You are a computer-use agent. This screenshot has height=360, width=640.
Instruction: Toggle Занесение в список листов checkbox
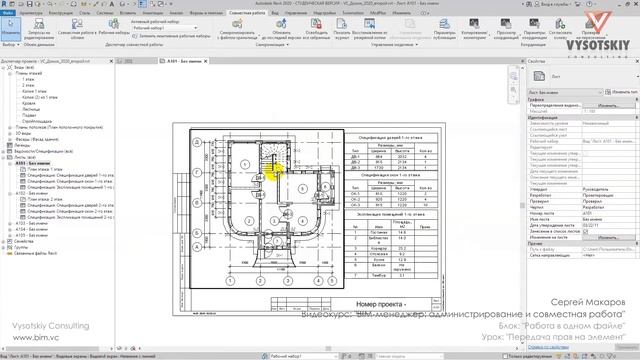[586, 231]
